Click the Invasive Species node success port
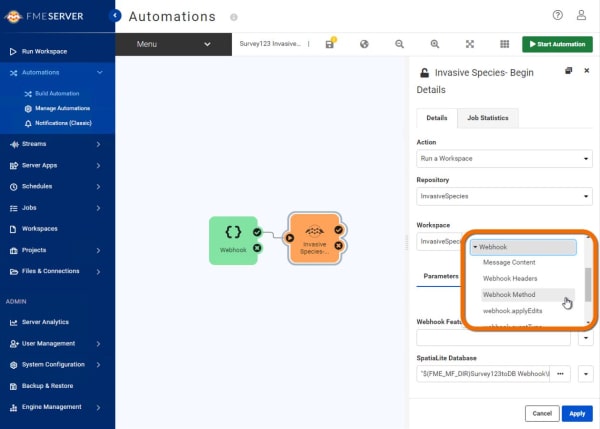Viewport: 600px width, 429px height. point(339,230)
